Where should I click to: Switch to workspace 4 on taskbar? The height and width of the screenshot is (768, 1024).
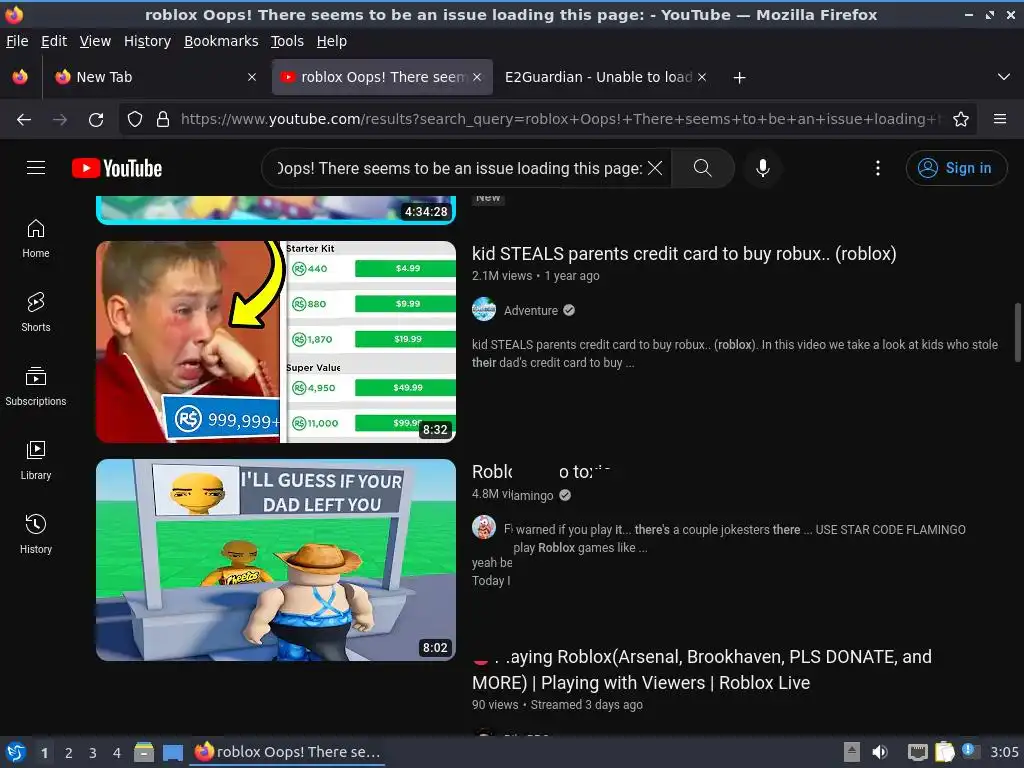point(117,753)
